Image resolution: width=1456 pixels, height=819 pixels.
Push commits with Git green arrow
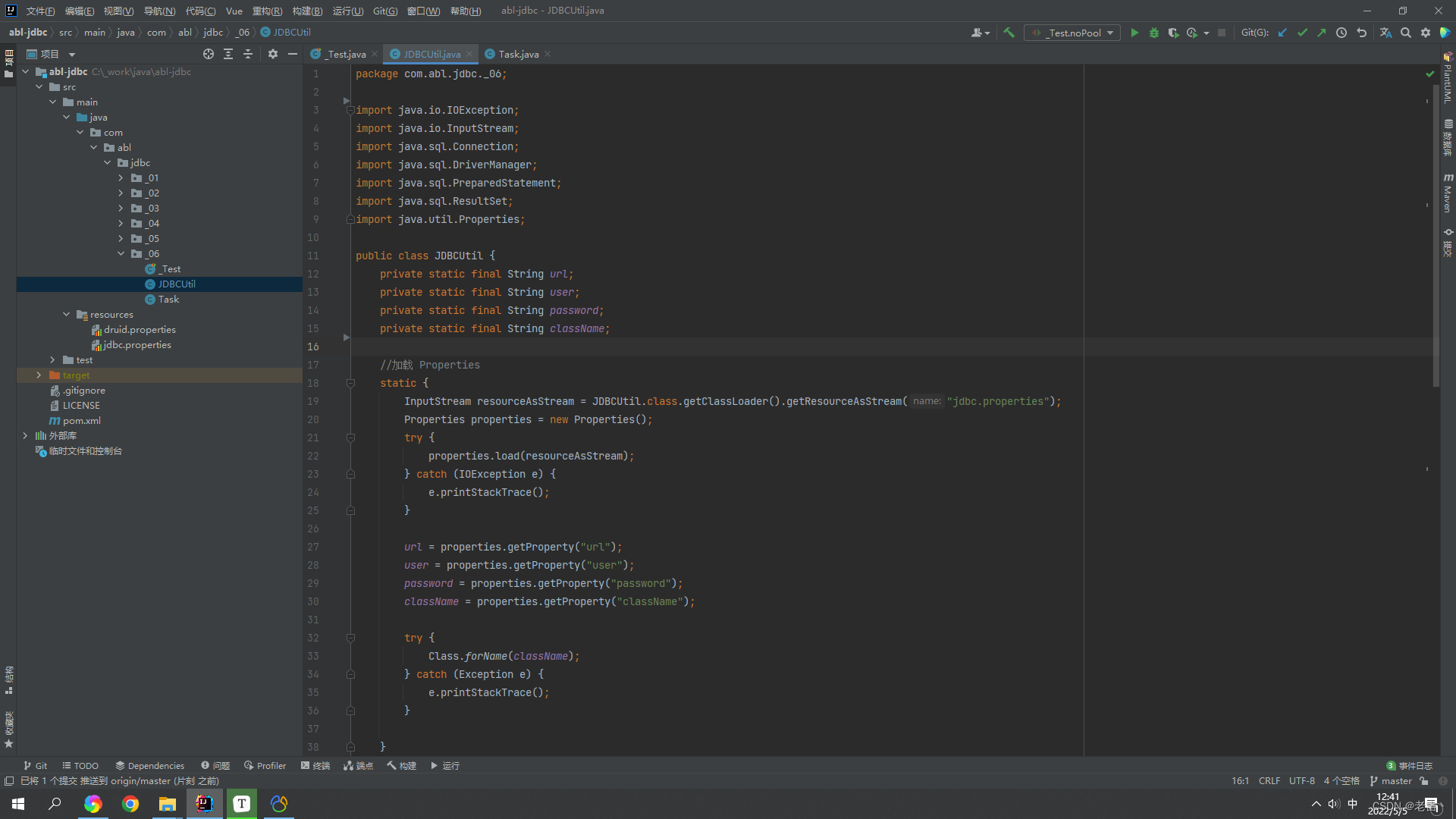point(1322,33)
